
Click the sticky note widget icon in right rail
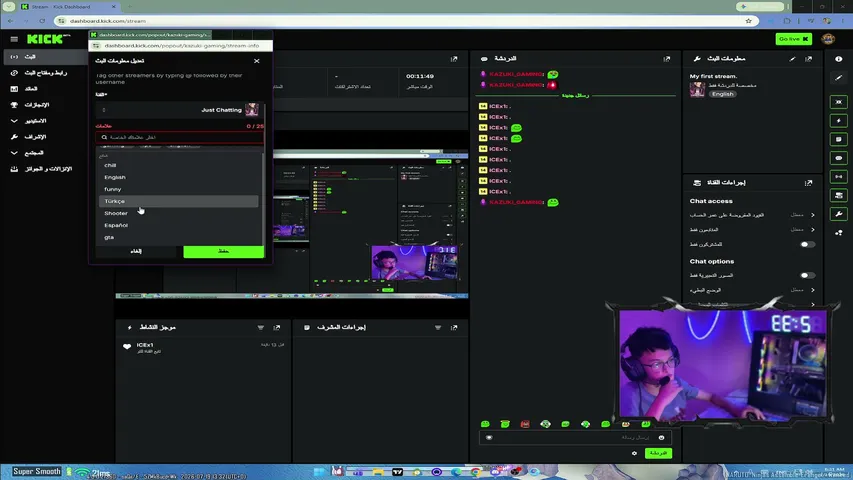[838, 139]
